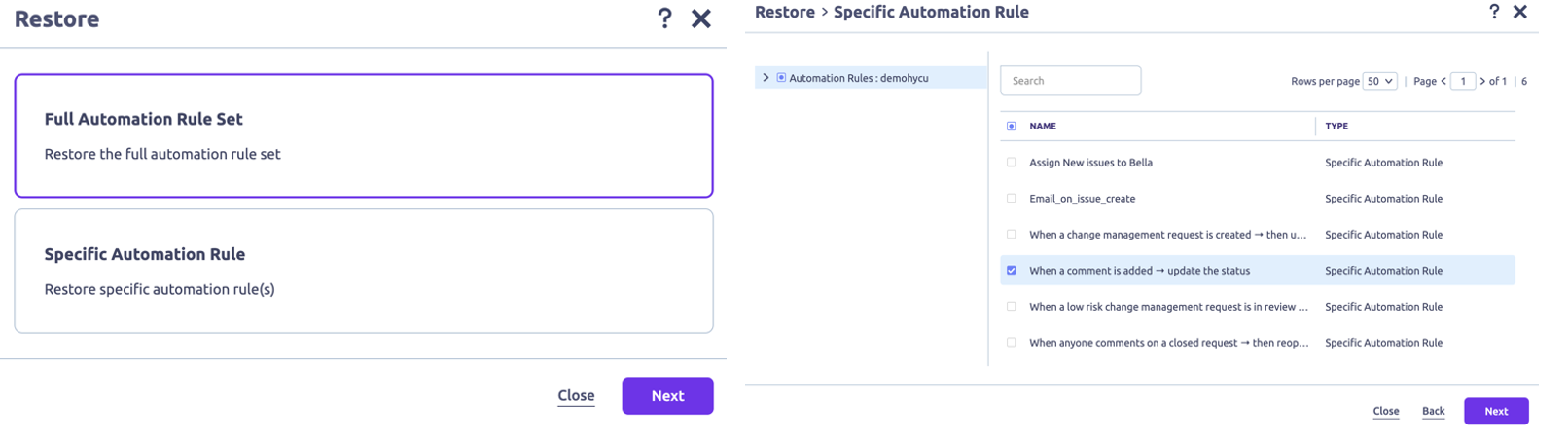This screenshot has height=442, width=1568.
Task: Close the left Restore dialog with X
Action: [700, 18]
